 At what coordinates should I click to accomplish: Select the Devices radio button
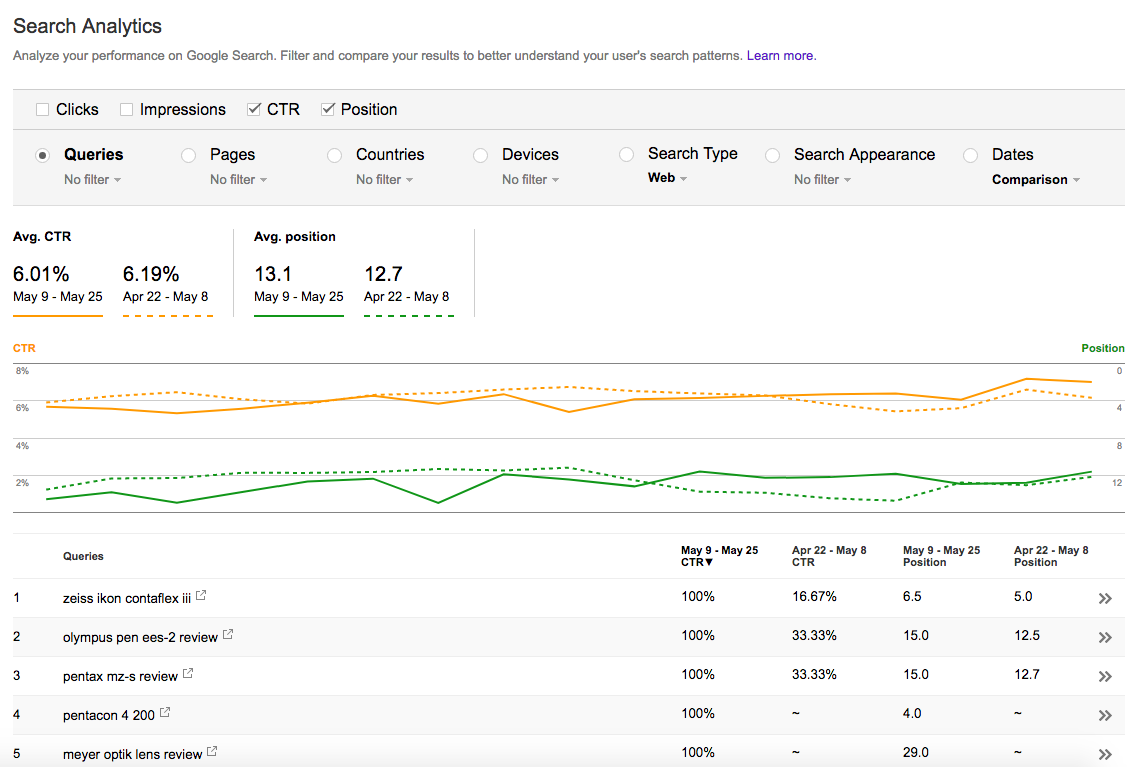[480, 155]
